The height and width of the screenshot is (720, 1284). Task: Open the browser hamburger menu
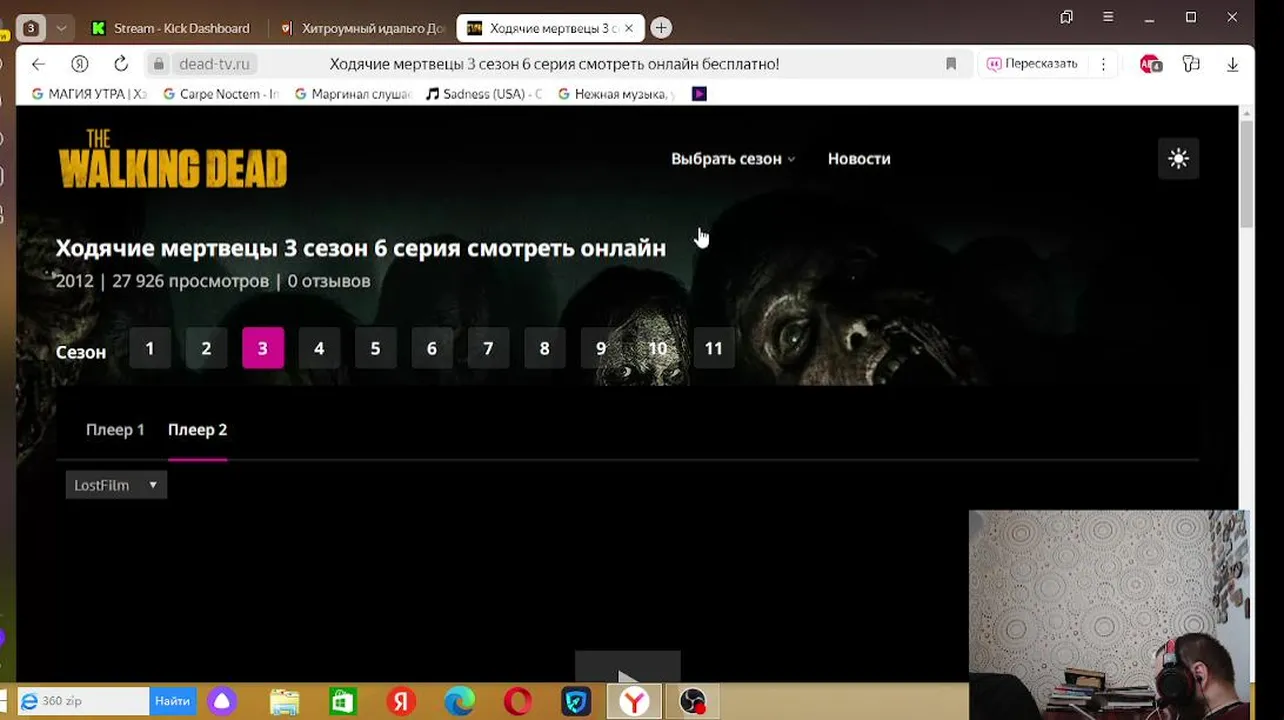coord(1108,17)
